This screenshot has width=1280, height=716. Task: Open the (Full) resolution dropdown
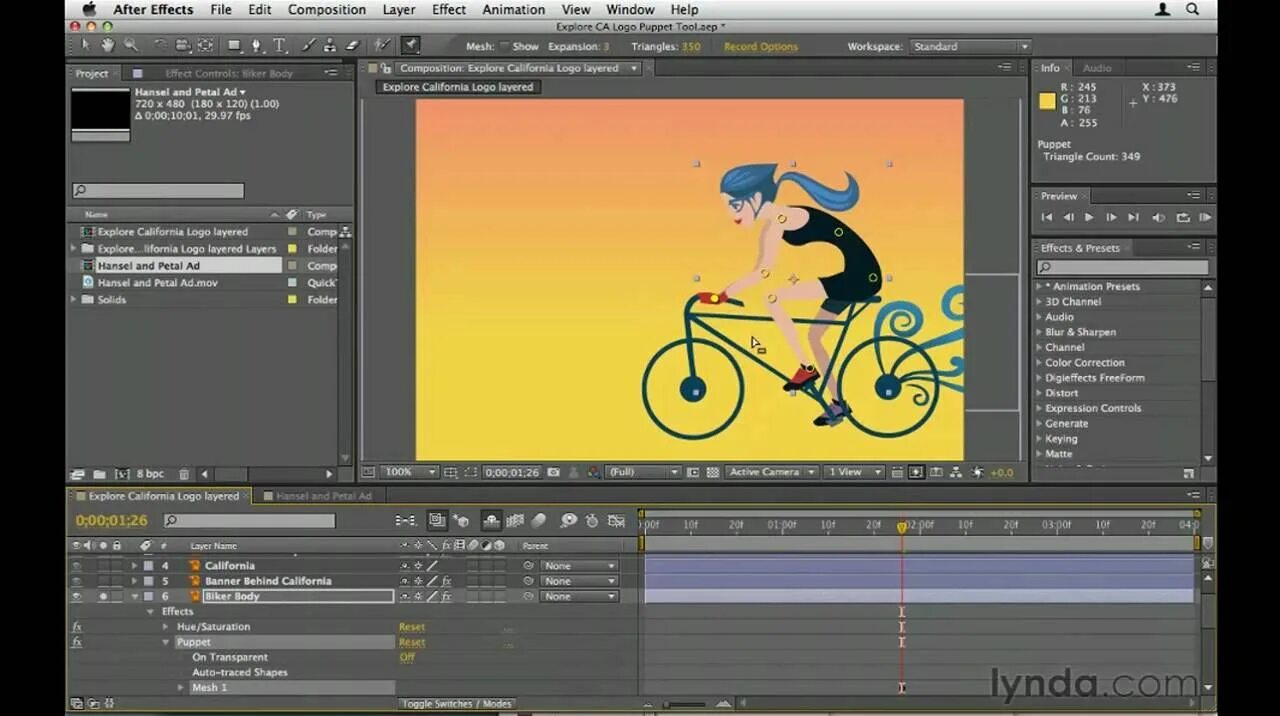click(x=641, y=472)
